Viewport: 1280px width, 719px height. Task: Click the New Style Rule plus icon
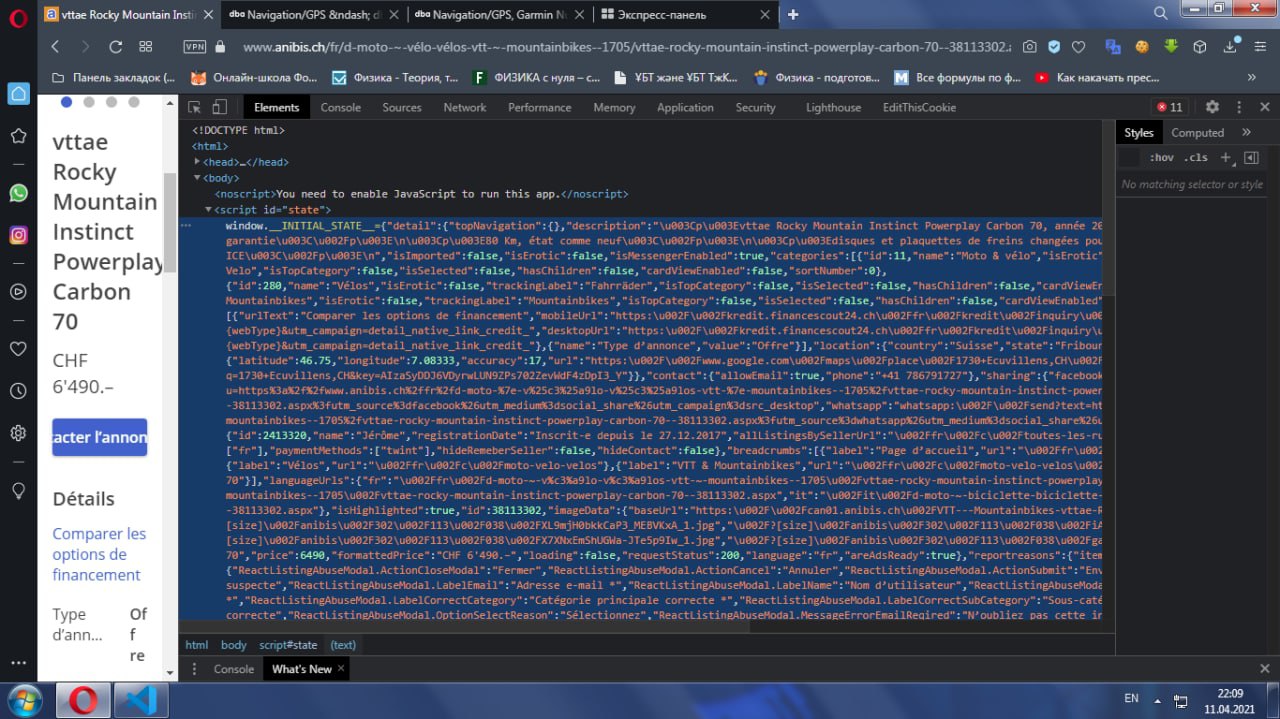[1225, 158]
